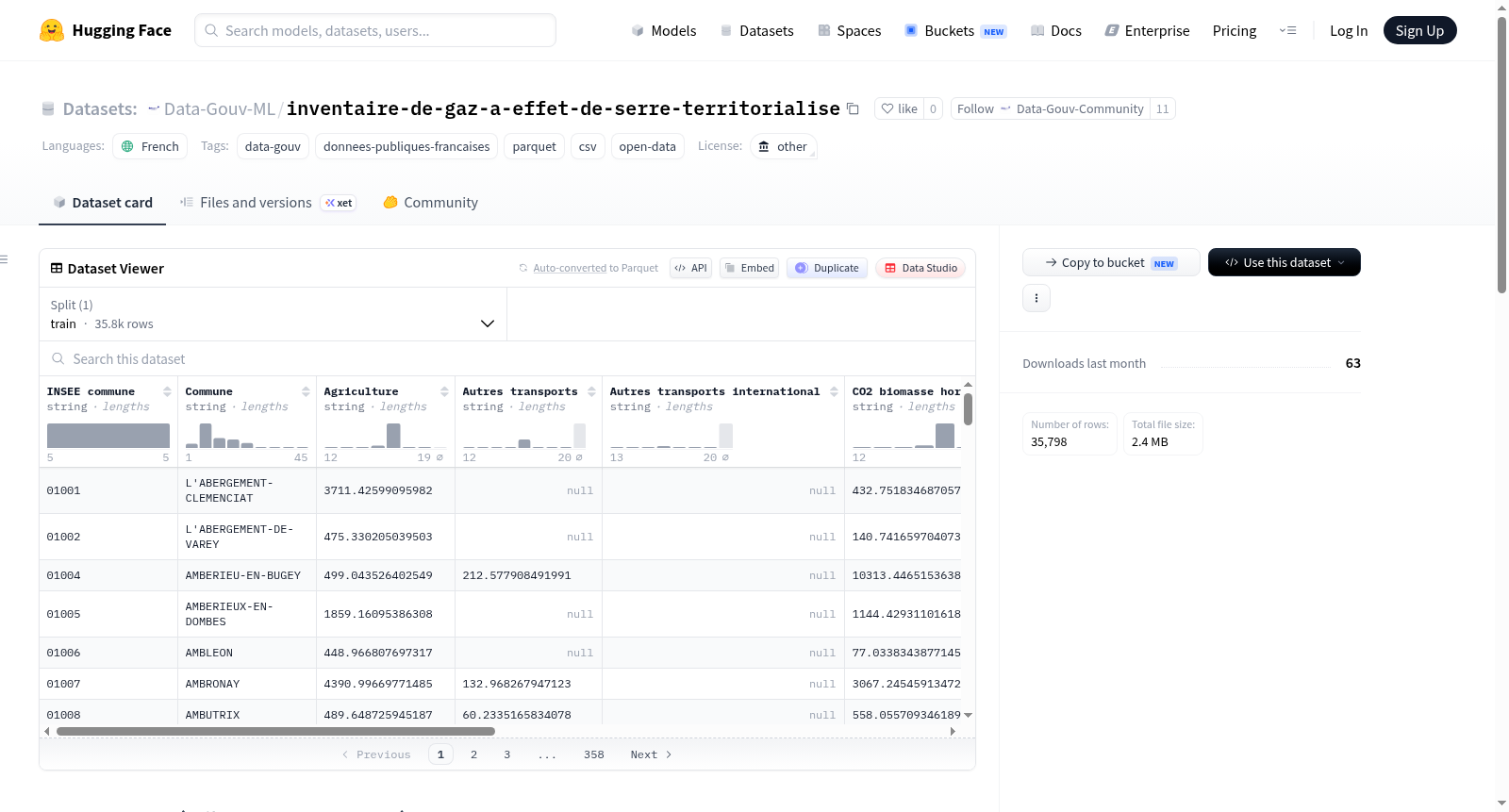The height and width of the screenshot is (812, 1509).
Task: Expand the navigation more menu
Action: 1287,31
